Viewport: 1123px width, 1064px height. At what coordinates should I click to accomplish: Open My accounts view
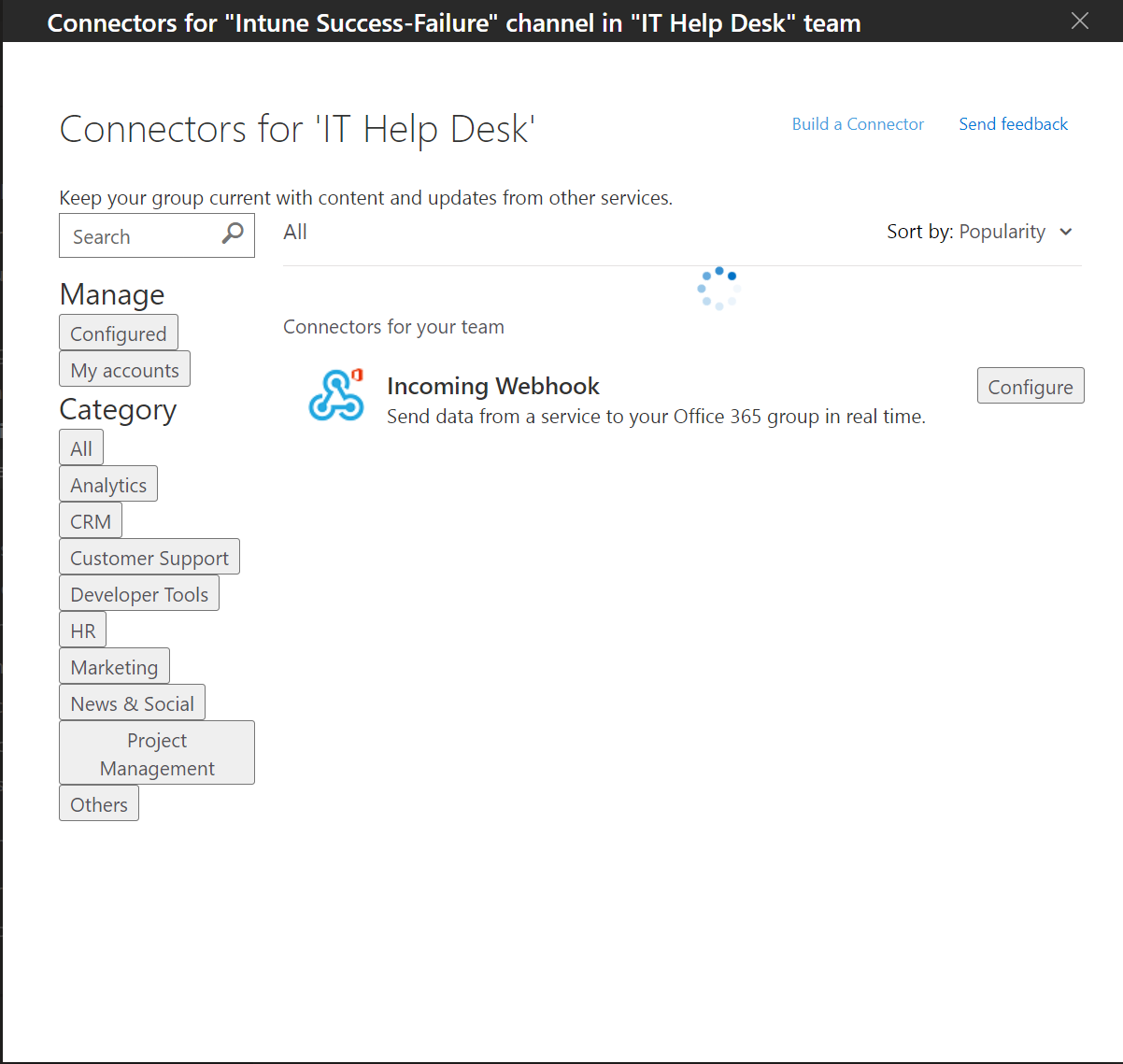pos(124,369)
